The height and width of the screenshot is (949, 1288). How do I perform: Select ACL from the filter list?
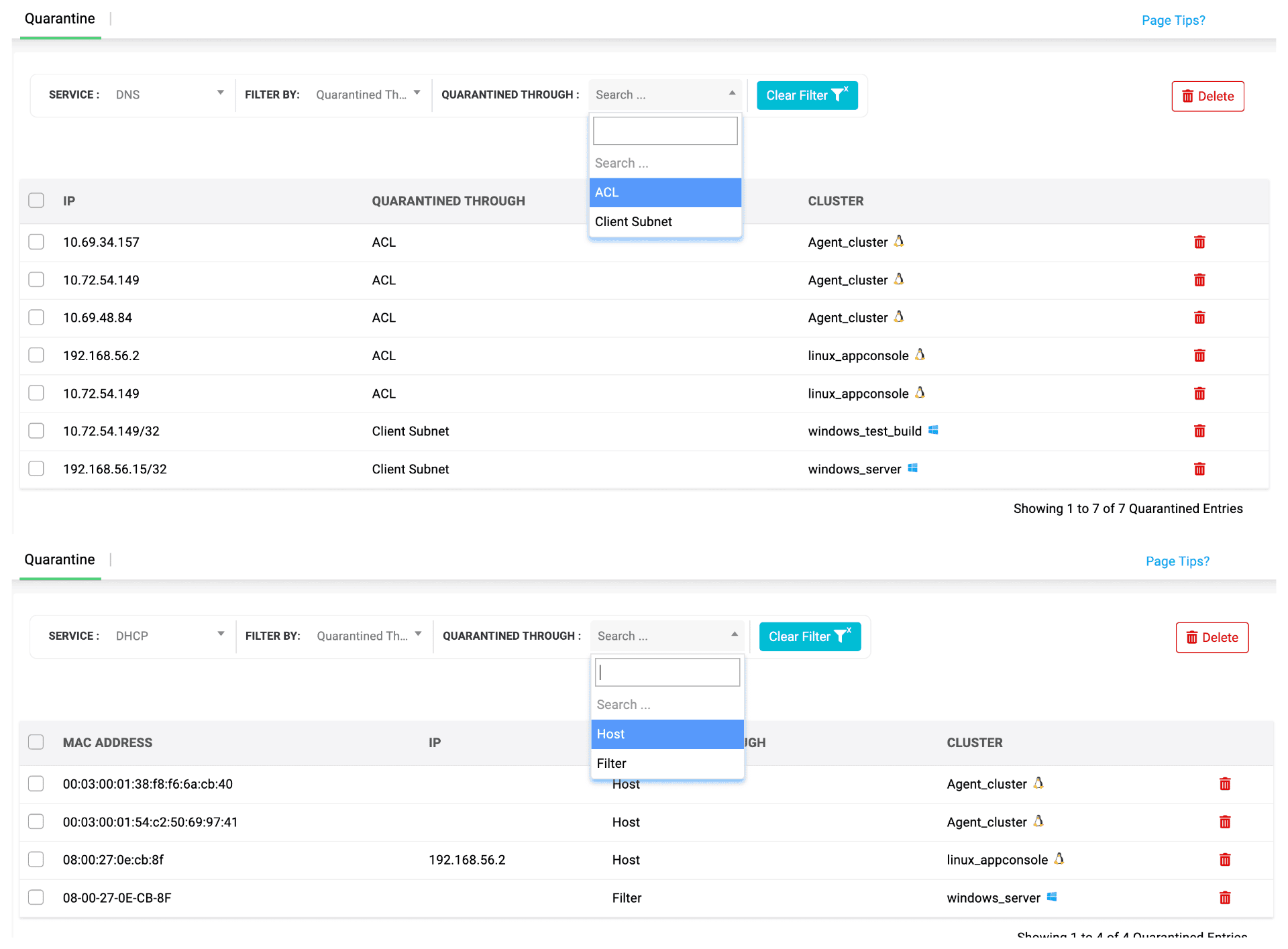pos(665,192)
